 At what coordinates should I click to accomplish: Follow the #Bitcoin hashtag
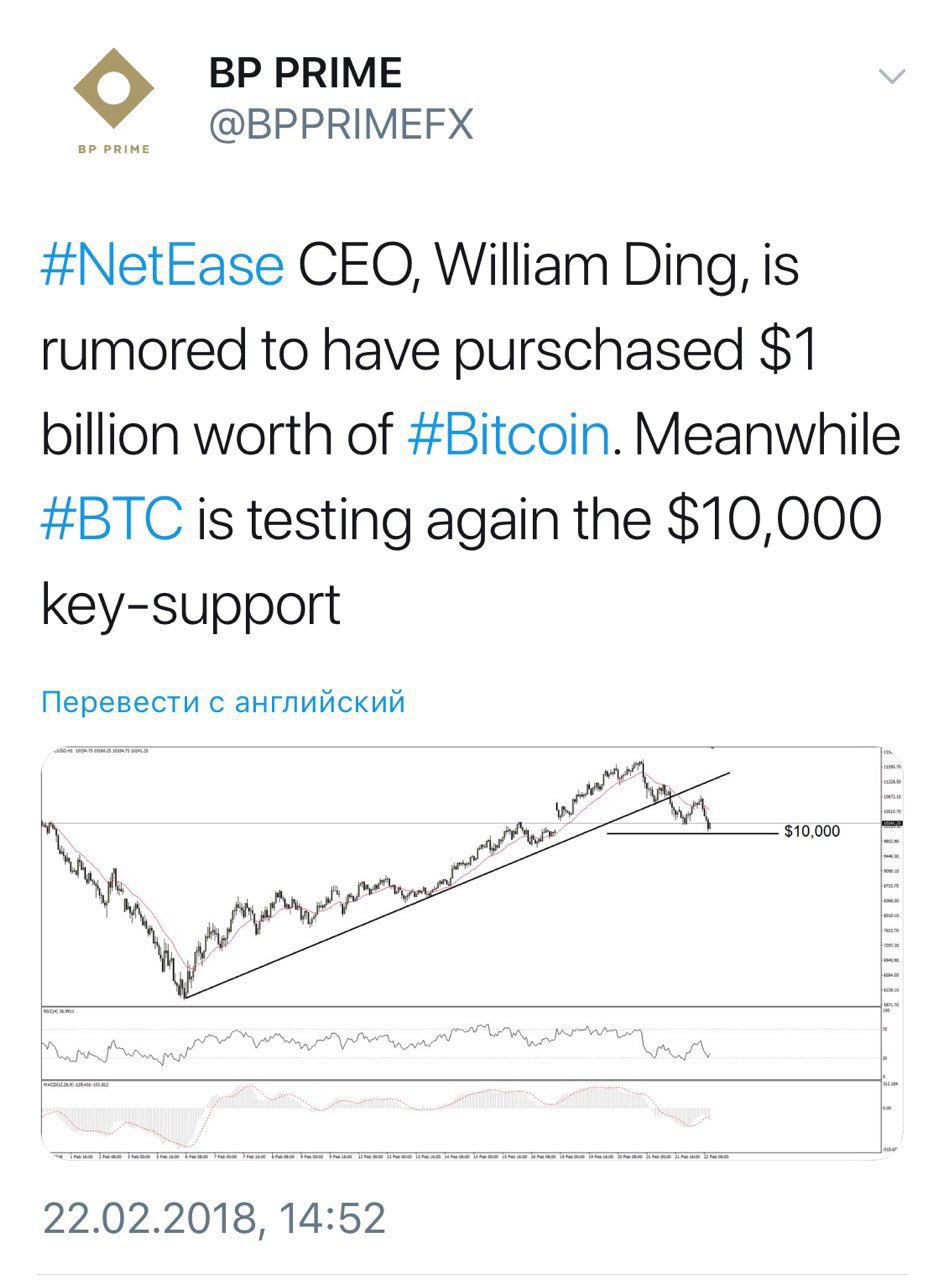point(510,437)
